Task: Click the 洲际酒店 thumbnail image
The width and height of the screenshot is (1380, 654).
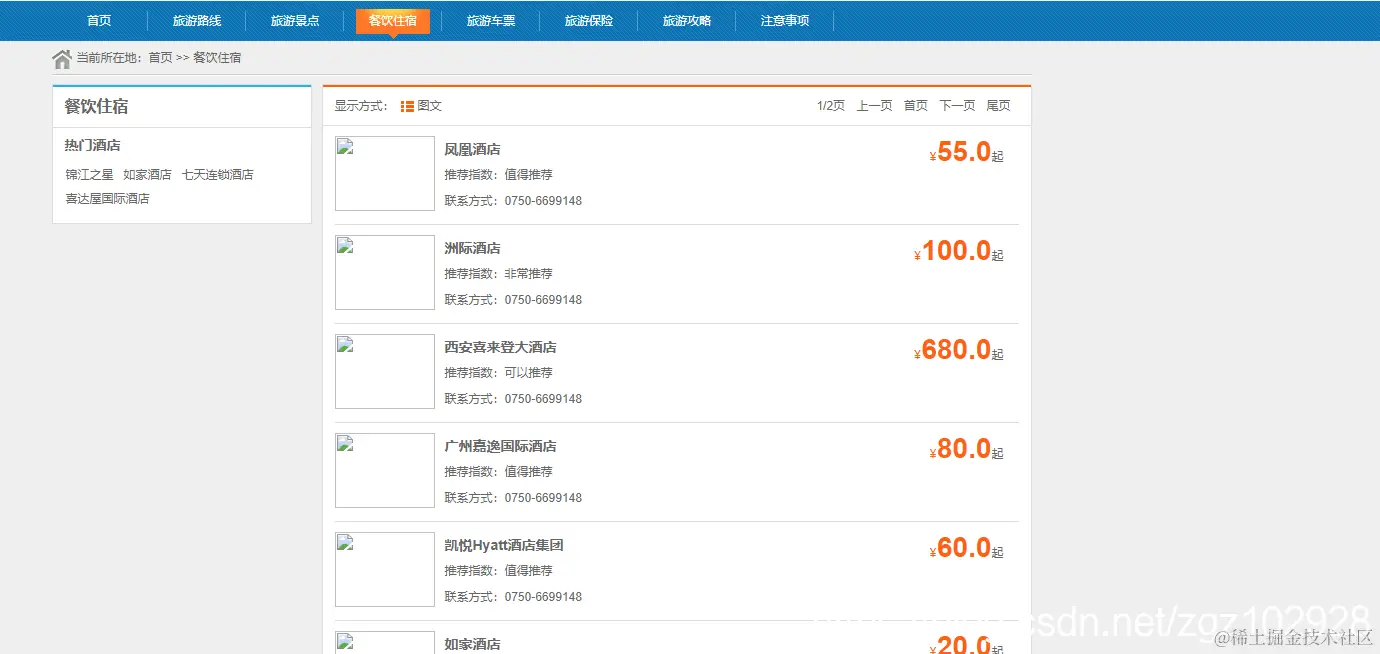Action: (x=385, y=273)
